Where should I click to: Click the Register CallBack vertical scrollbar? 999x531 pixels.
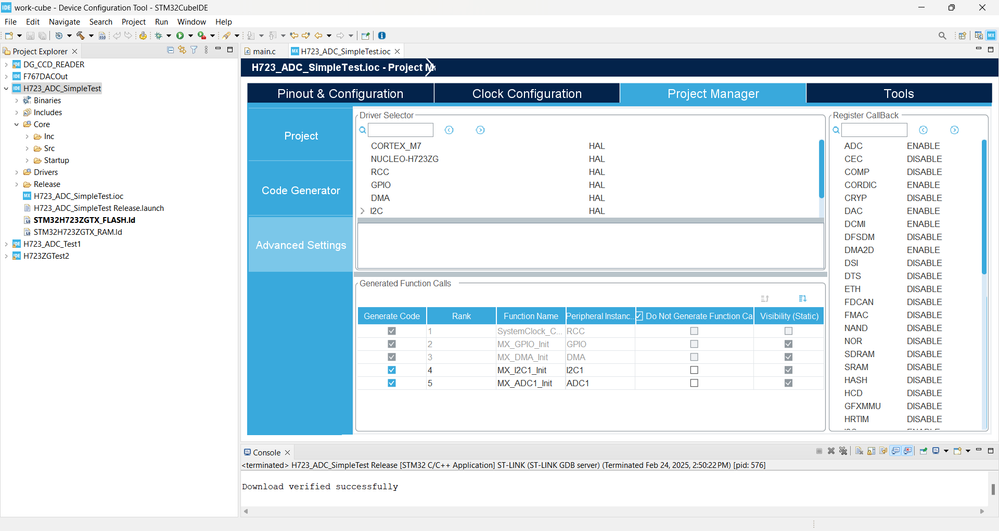984,207
